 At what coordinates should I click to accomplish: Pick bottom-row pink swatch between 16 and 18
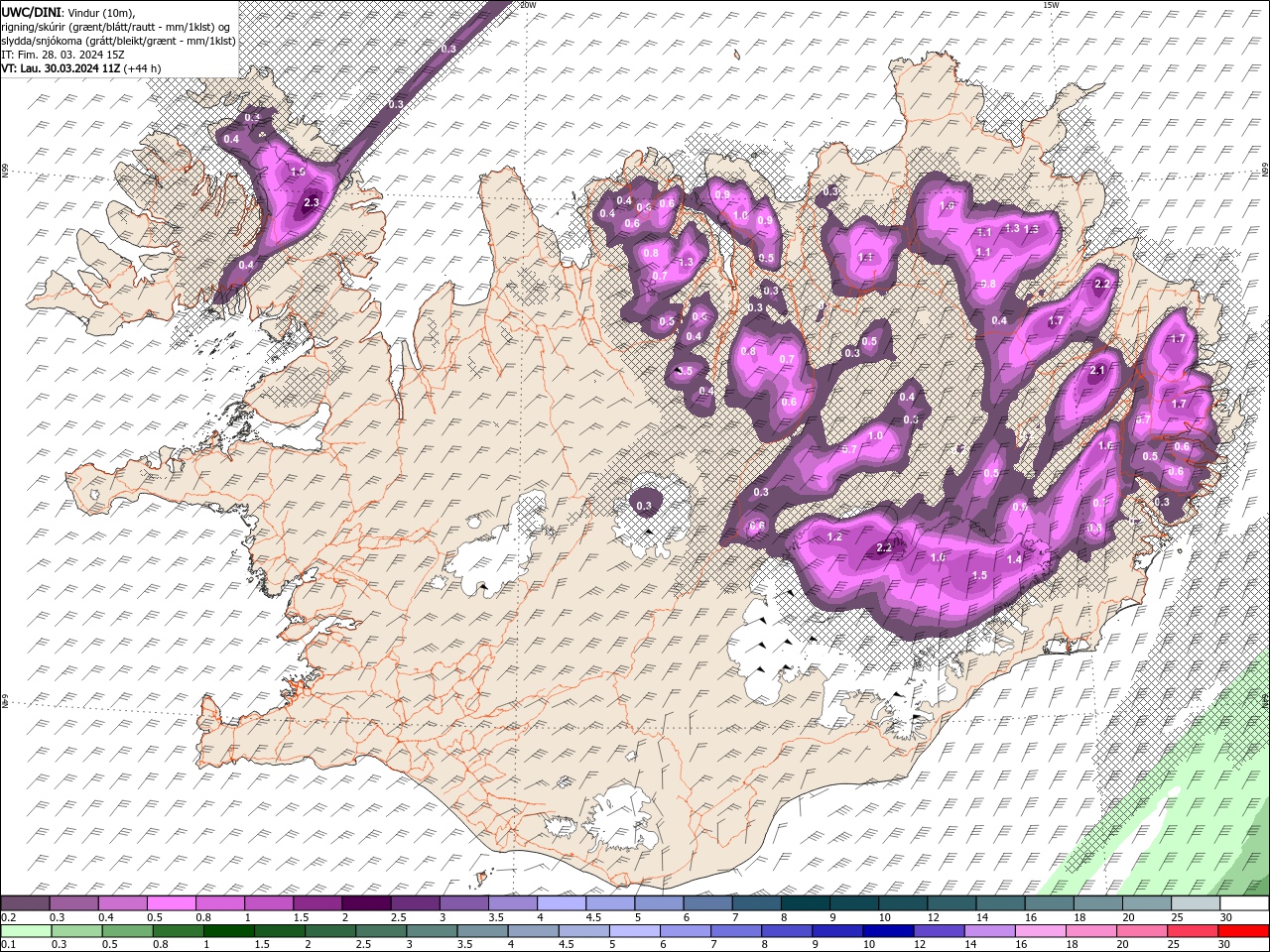click(1041, 931)
